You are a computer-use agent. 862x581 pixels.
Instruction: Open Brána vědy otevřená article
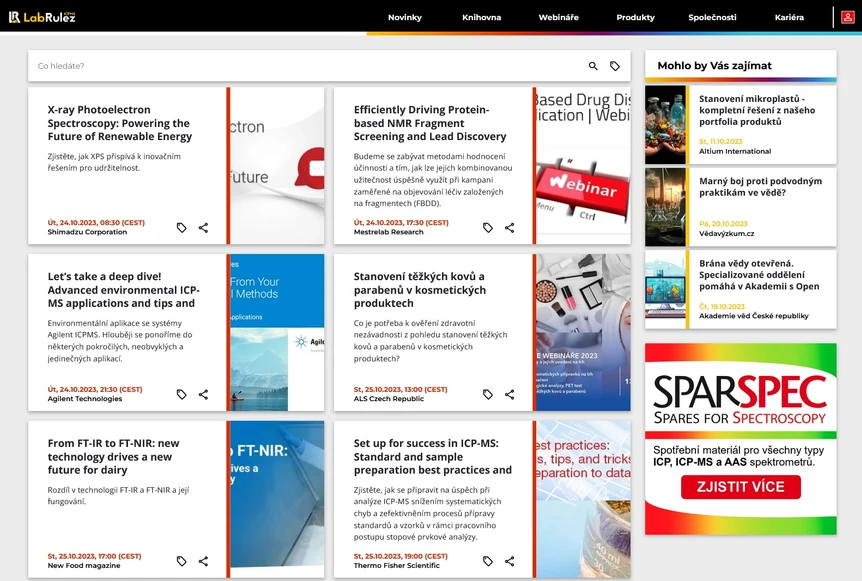(x=759, y=275)
